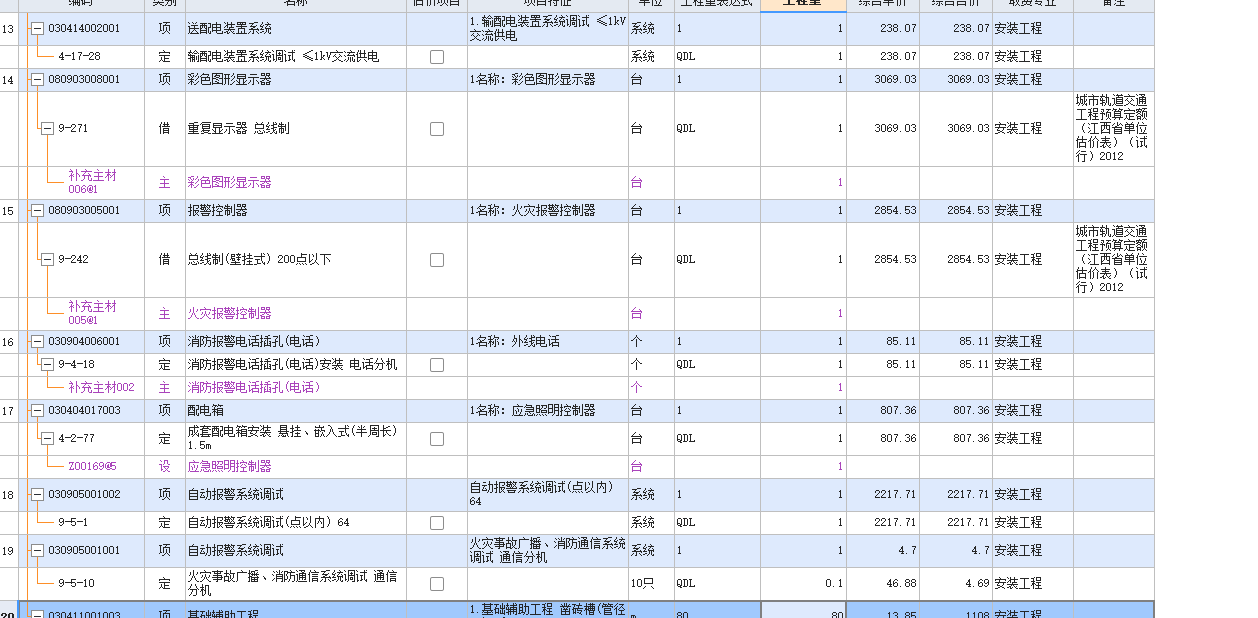Viewport: 1258px width, 618px height.
Task: Check the 暂估项目 box for 4-17-28
Action: pyautogui.click(x=436, y=57)
